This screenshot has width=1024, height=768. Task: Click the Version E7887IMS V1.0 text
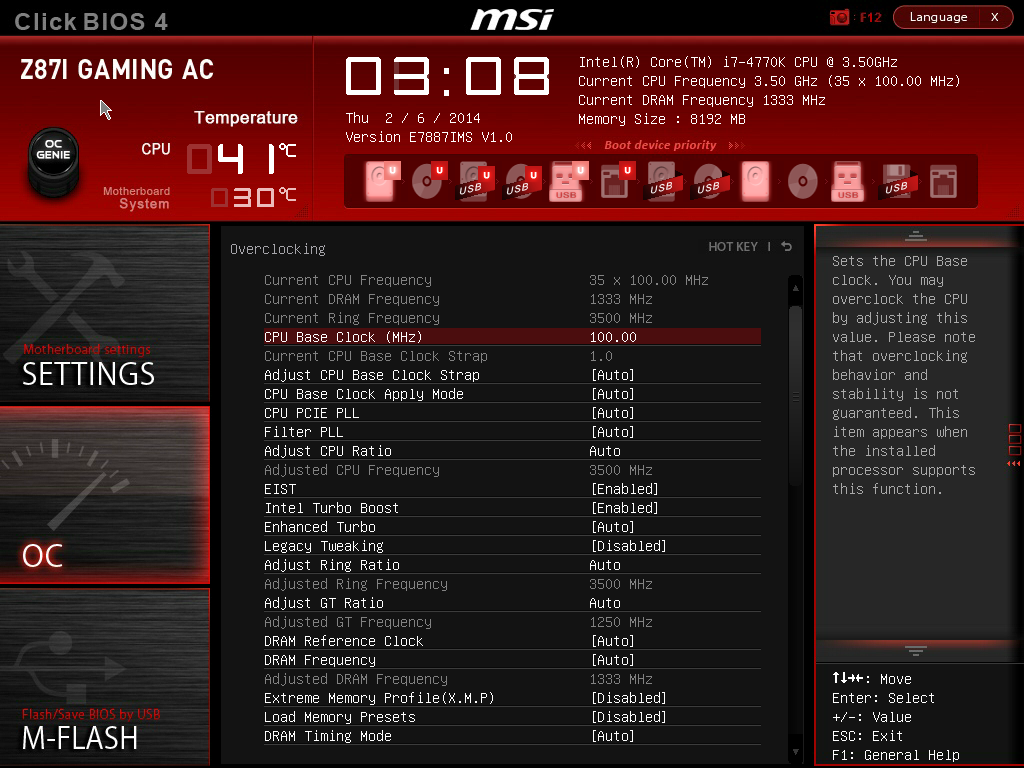point(428,137)
